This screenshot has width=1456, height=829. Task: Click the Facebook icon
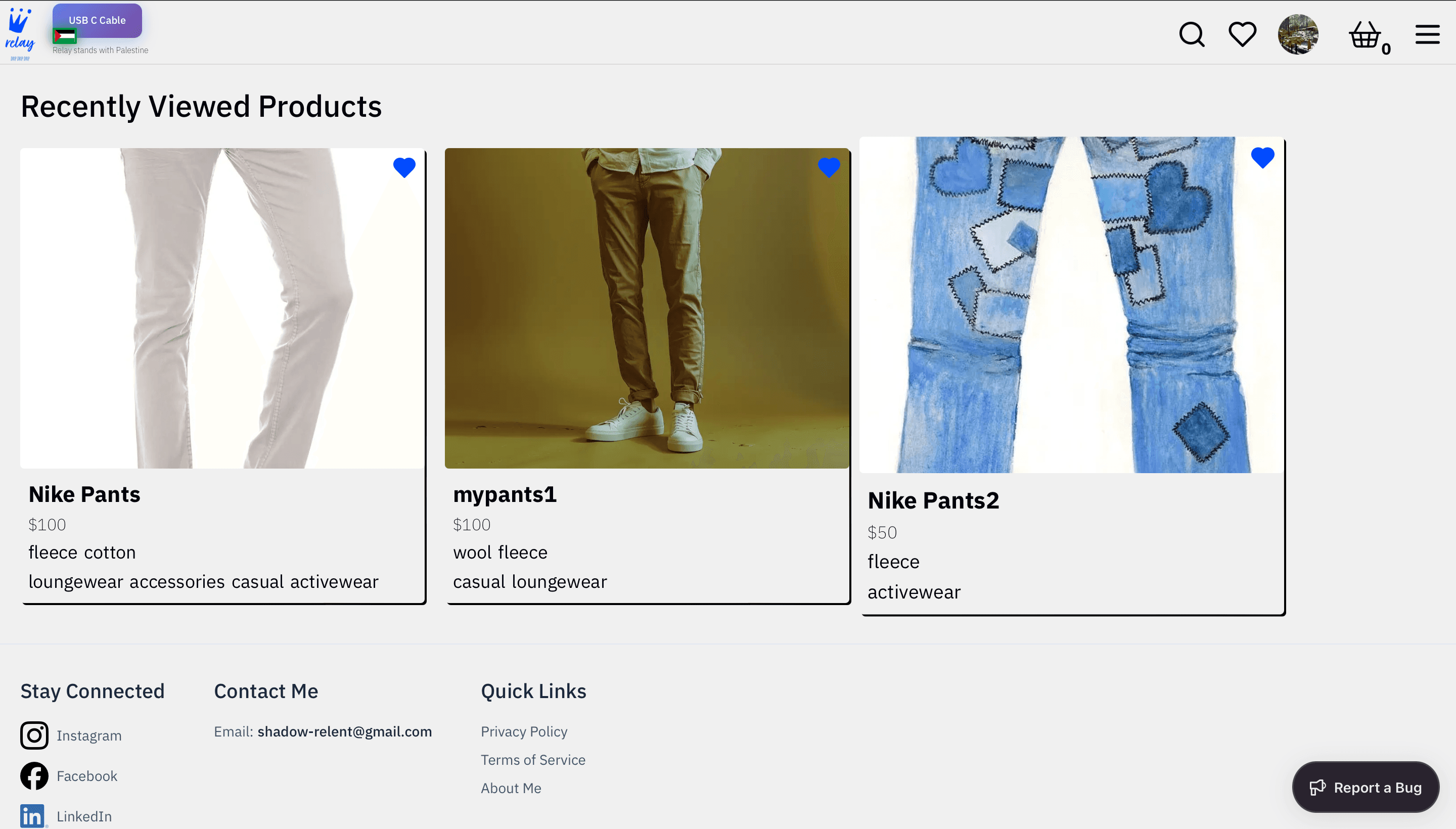[x=34, y=775]
